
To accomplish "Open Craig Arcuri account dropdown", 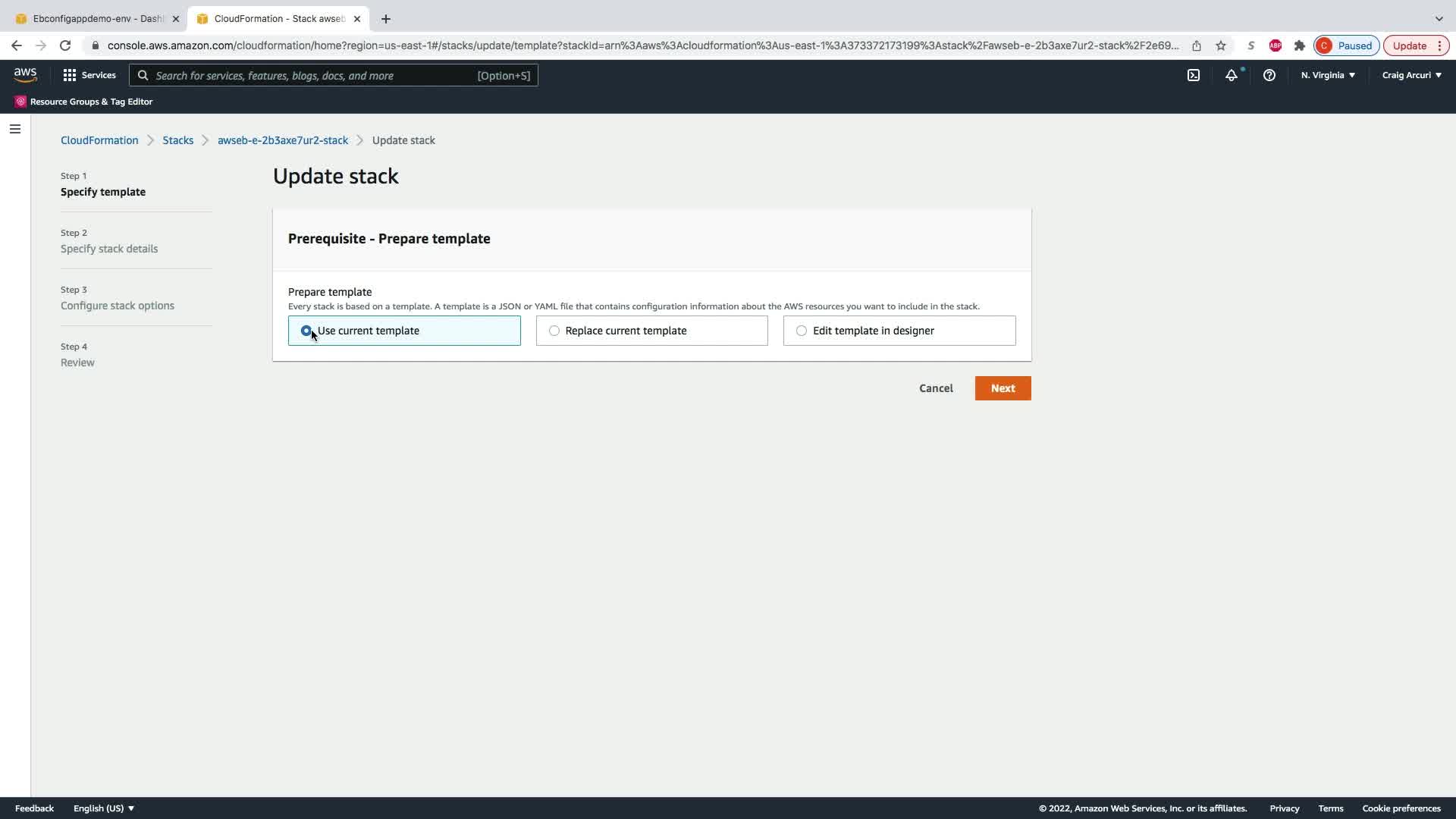I will point(1411,75).
